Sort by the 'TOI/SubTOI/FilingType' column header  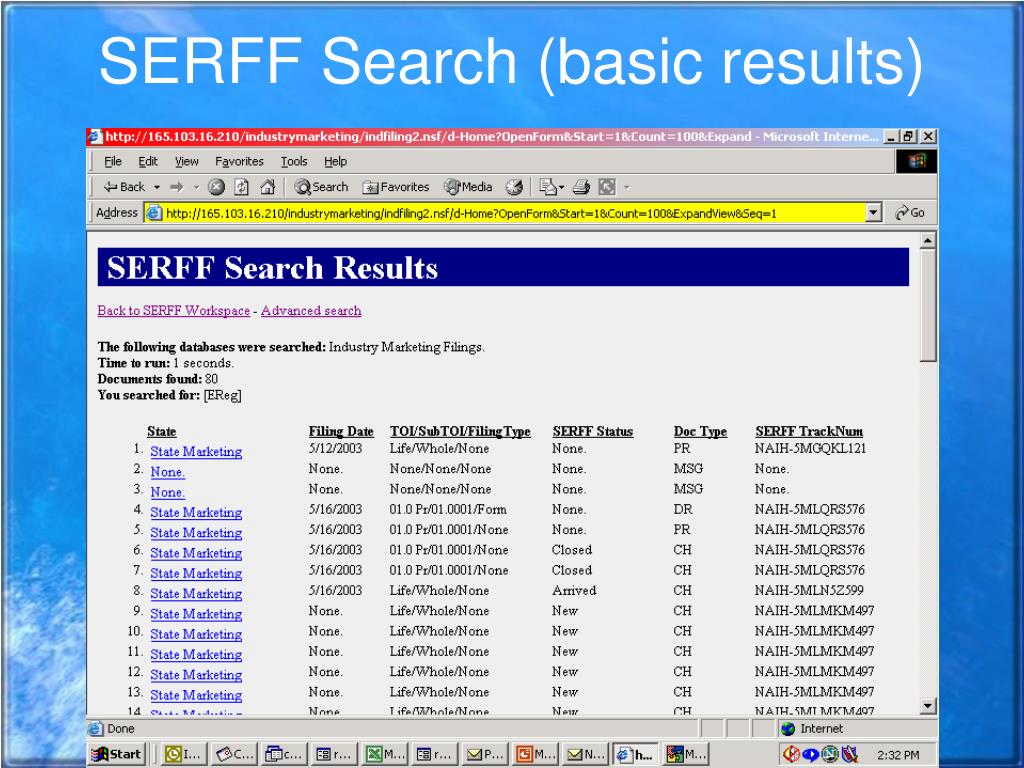[460, 432]
